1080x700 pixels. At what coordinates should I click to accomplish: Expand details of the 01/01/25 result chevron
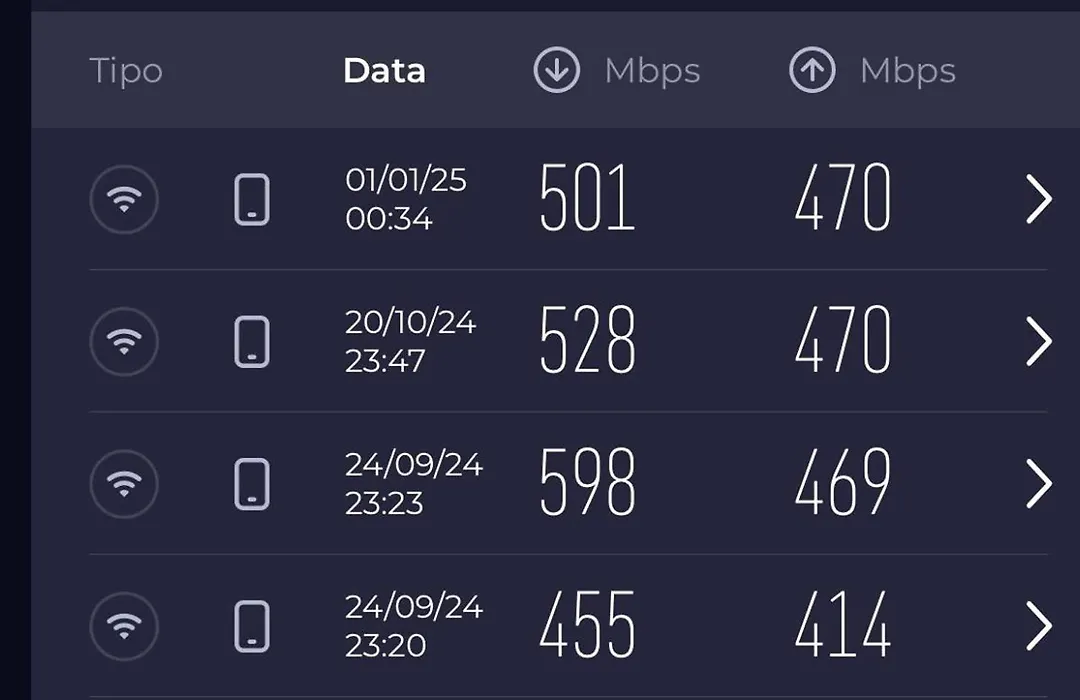1039,199
